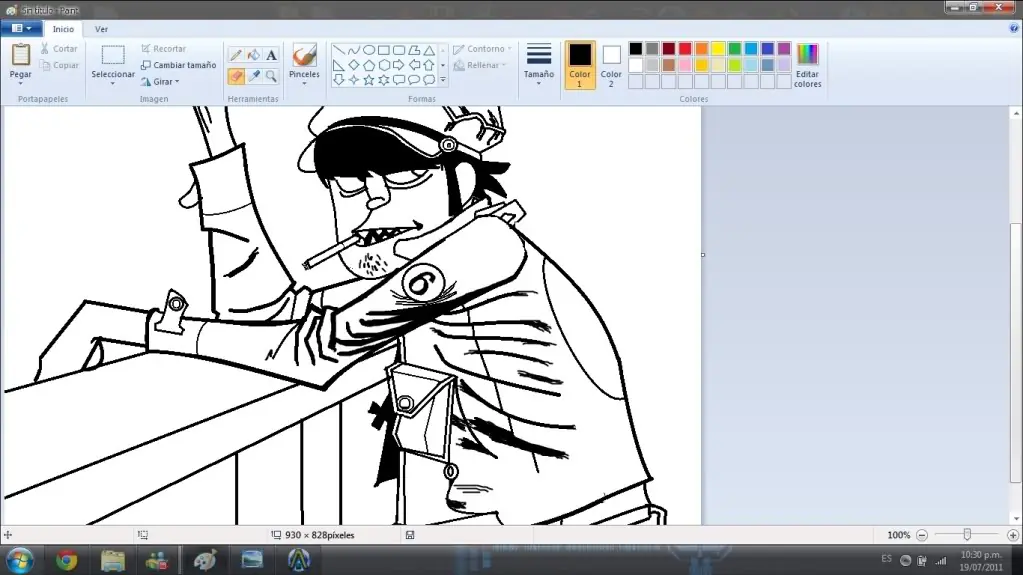Expand the Seleccionar dropdown
This screenshot has height=575, width=1023.
tap(113, 84)
